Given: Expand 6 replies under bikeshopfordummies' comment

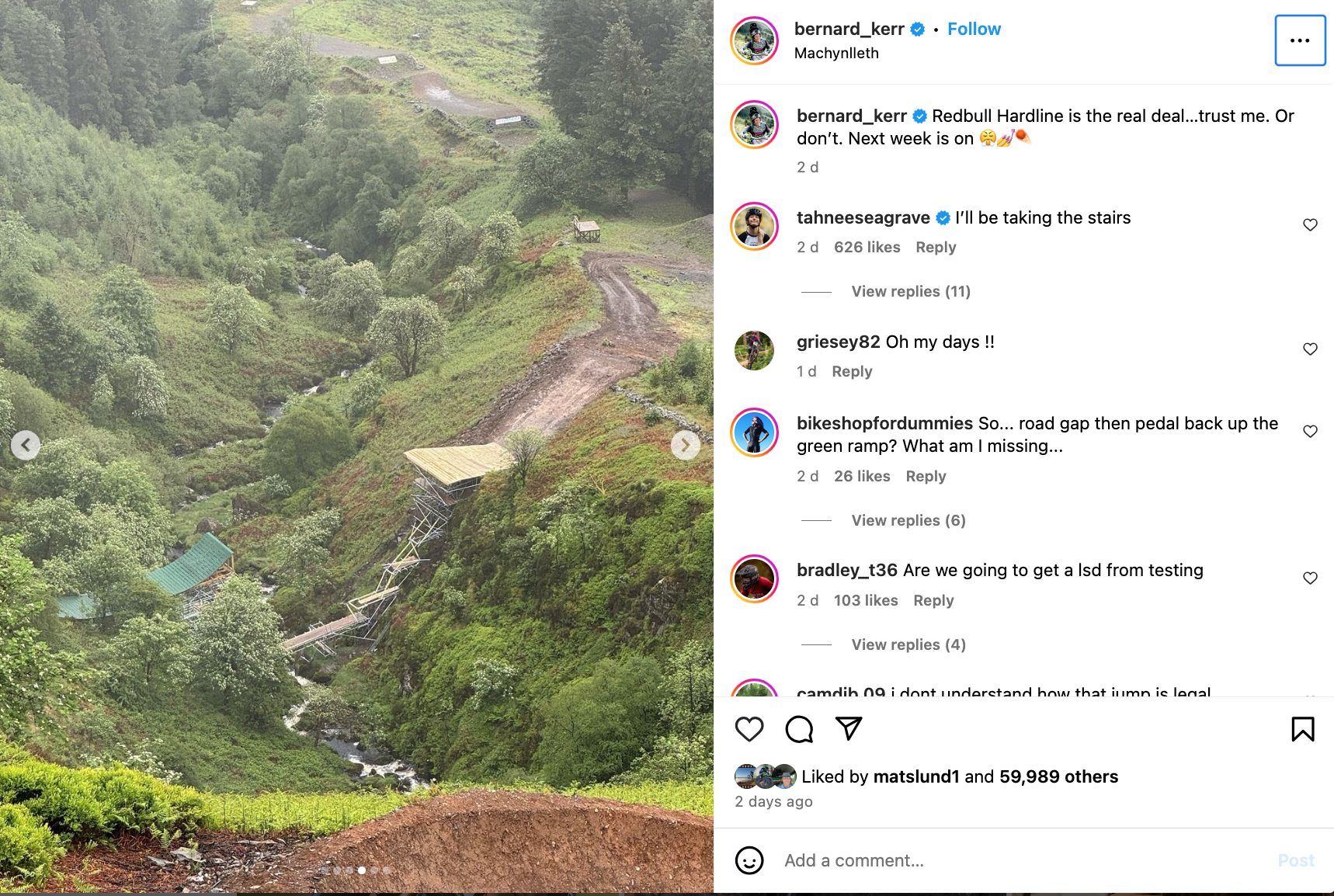Looking at the screenshot, I should 908,520.
